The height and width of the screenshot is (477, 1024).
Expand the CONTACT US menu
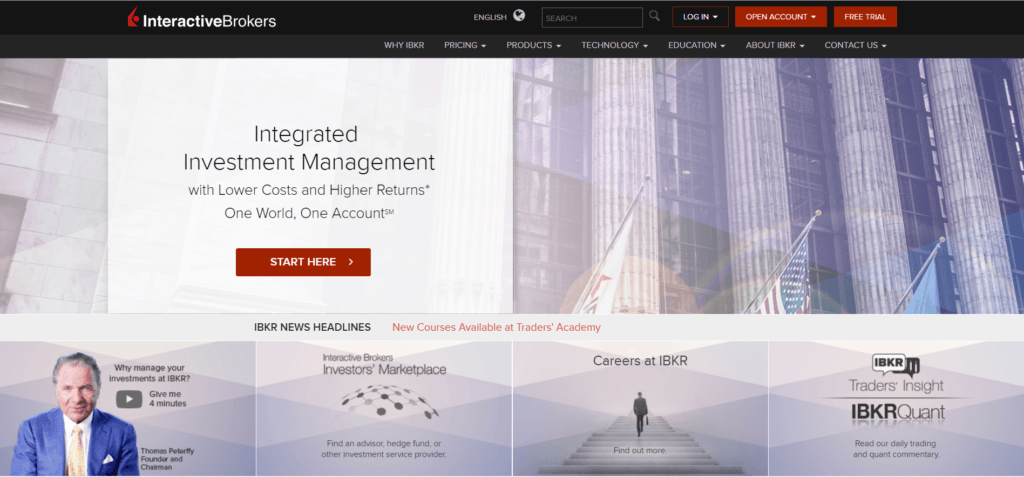(856, 45)
